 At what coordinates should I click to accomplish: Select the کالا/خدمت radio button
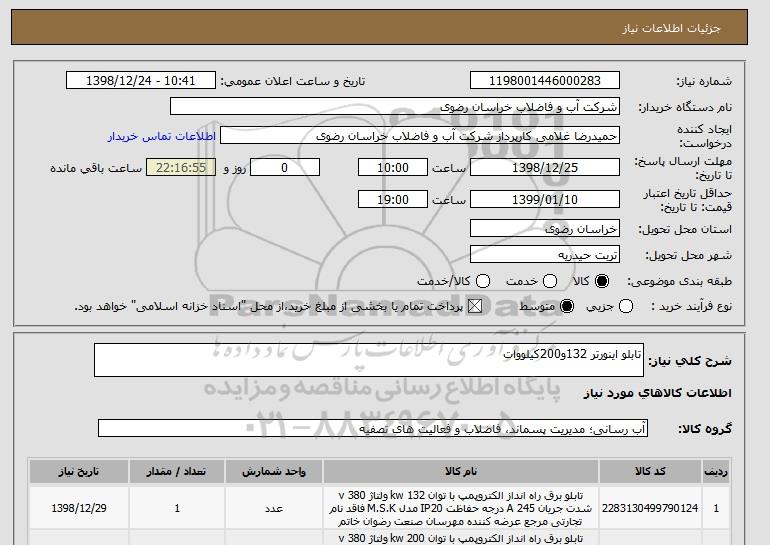pyautogui.click(x=483, y=281)
